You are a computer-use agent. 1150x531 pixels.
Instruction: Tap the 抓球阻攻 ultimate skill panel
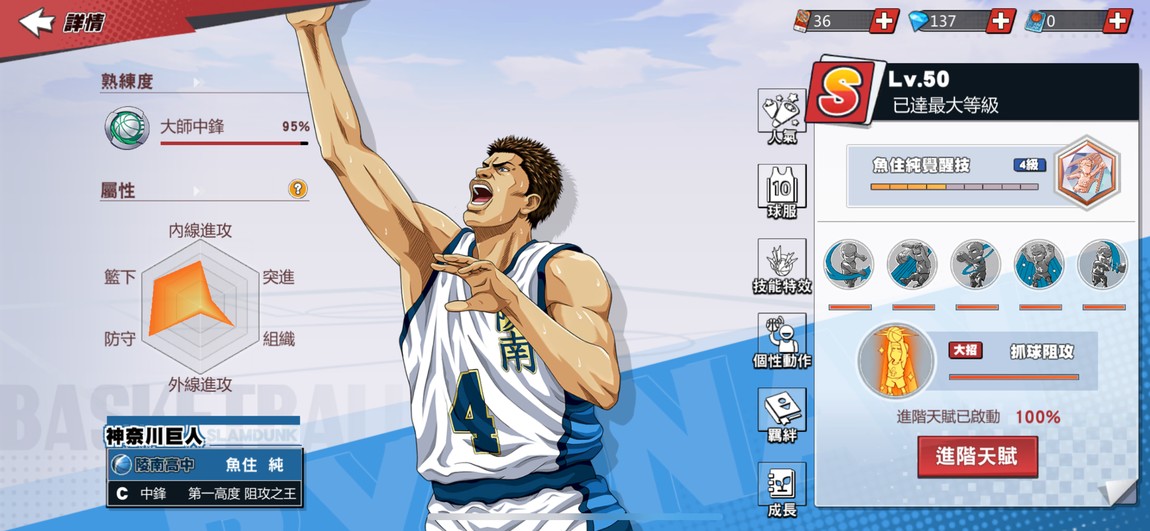click(1016, 361)
